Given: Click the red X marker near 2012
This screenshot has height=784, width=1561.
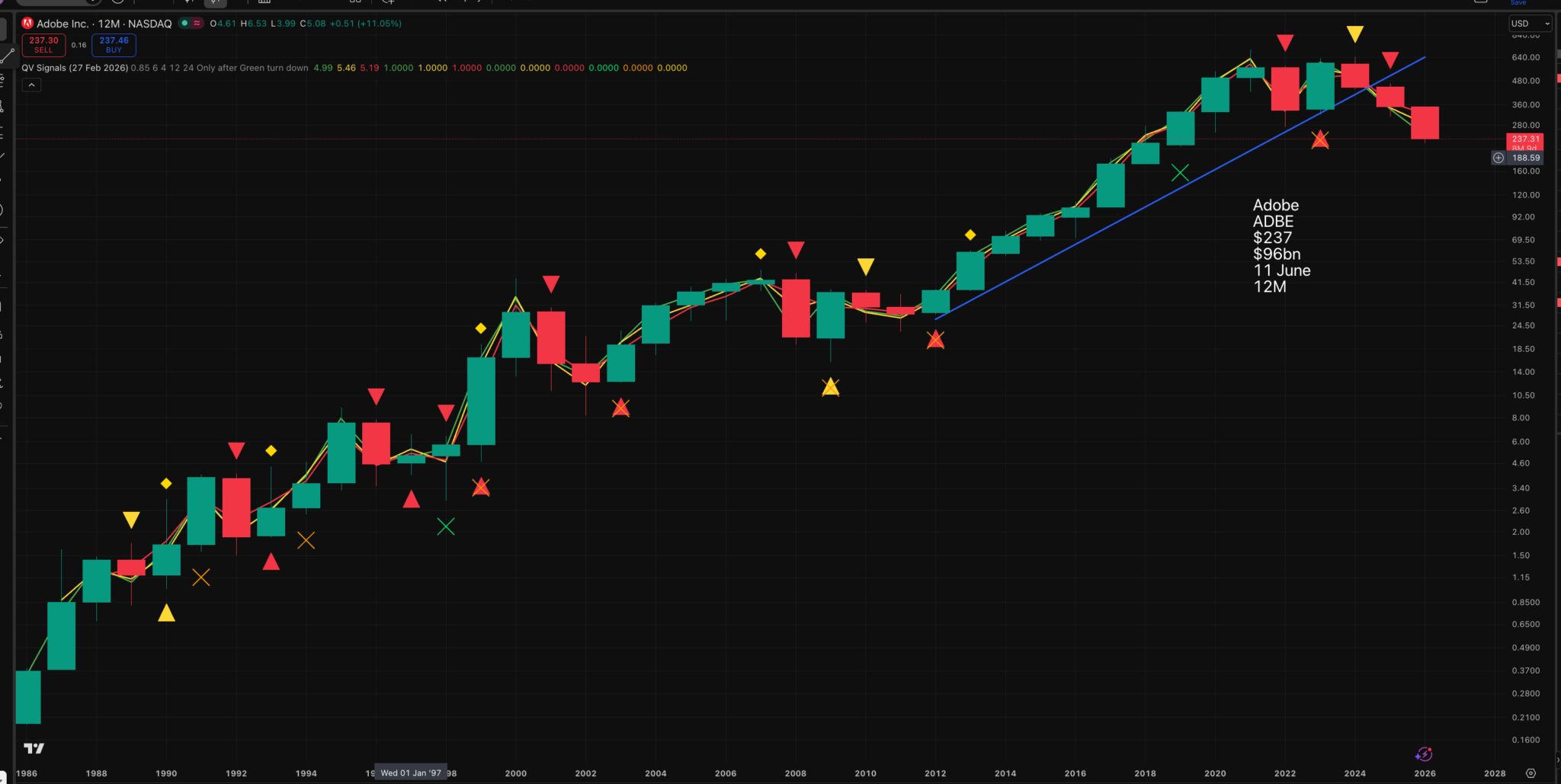Looking at the screenshot, I should (x=935, y=340).
